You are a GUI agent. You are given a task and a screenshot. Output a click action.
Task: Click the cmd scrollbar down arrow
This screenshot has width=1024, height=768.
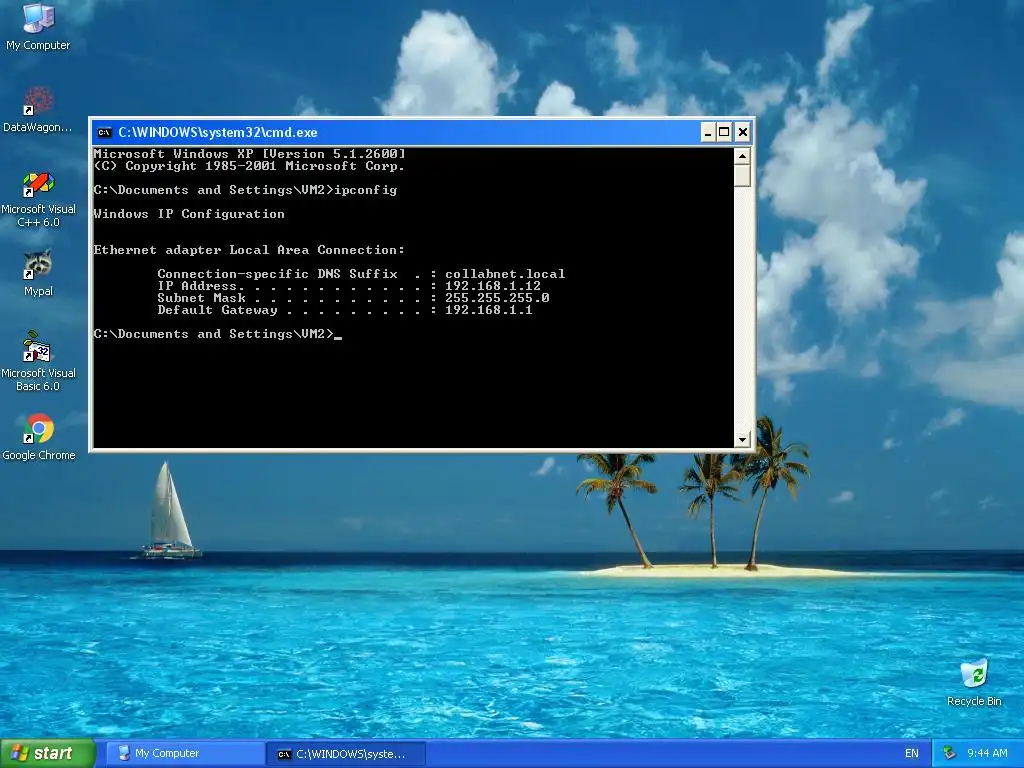click(x=742, y=440)
